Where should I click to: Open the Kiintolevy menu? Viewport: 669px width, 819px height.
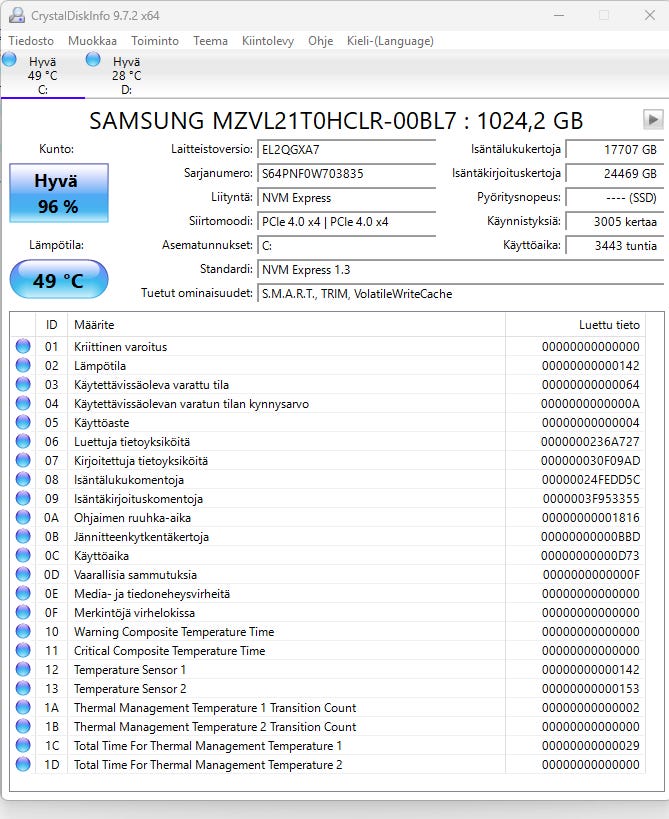(x=267, y=41)
